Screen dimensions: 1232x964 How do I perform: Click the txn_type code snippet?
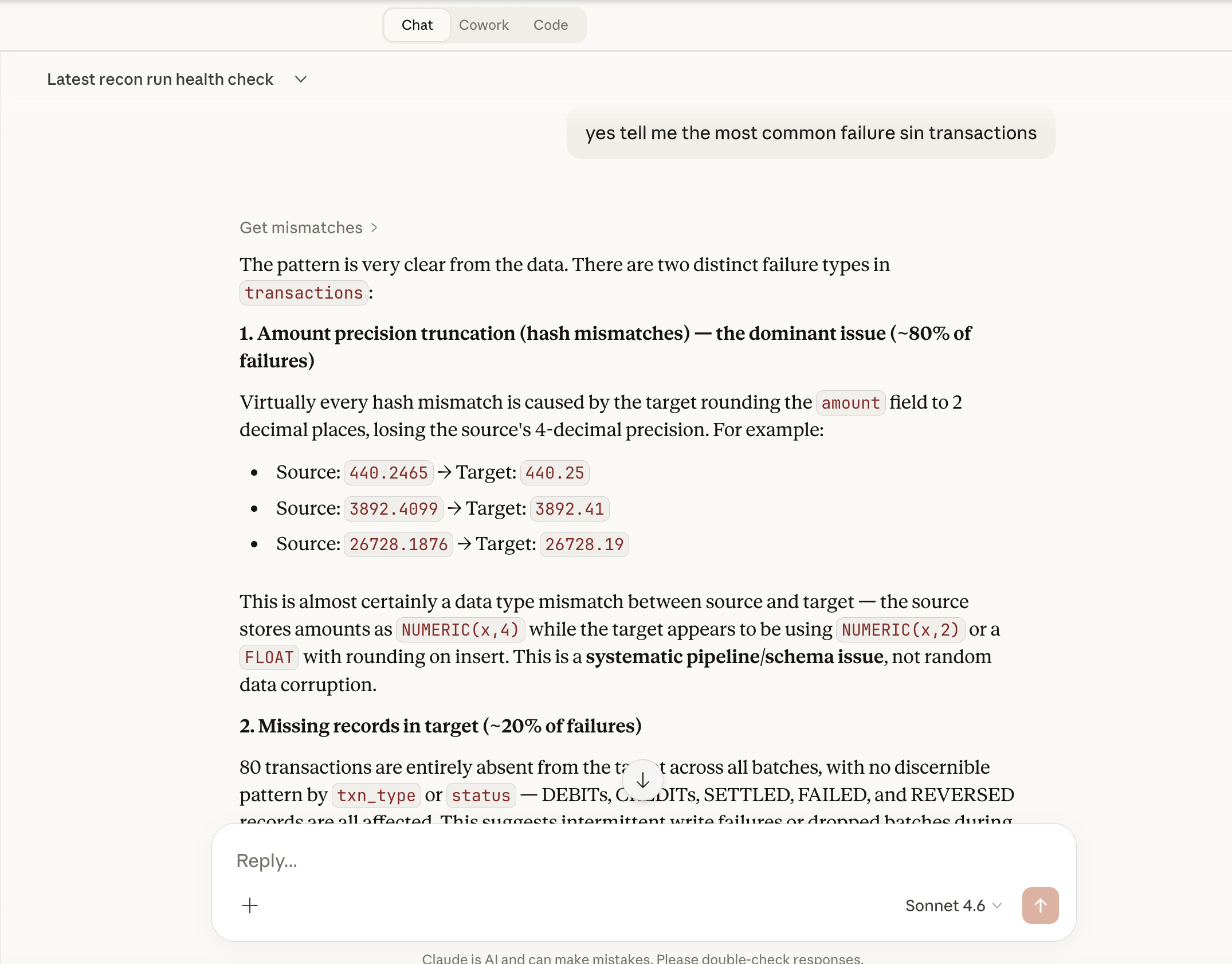point(376,796)
